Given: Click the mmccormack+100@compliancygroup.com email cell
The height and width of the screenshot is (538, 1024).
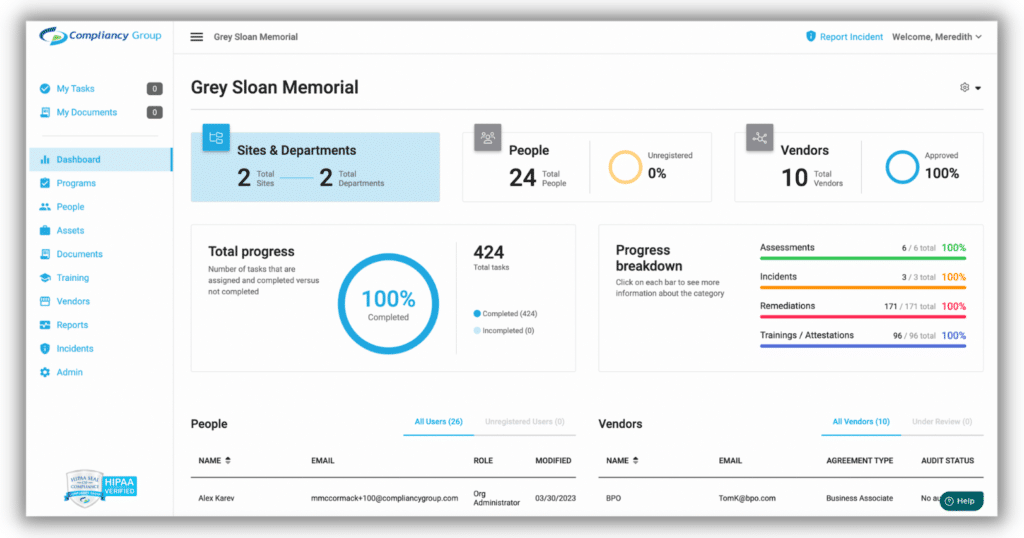Looking at the screenshot, I should [x=384, y=498].
